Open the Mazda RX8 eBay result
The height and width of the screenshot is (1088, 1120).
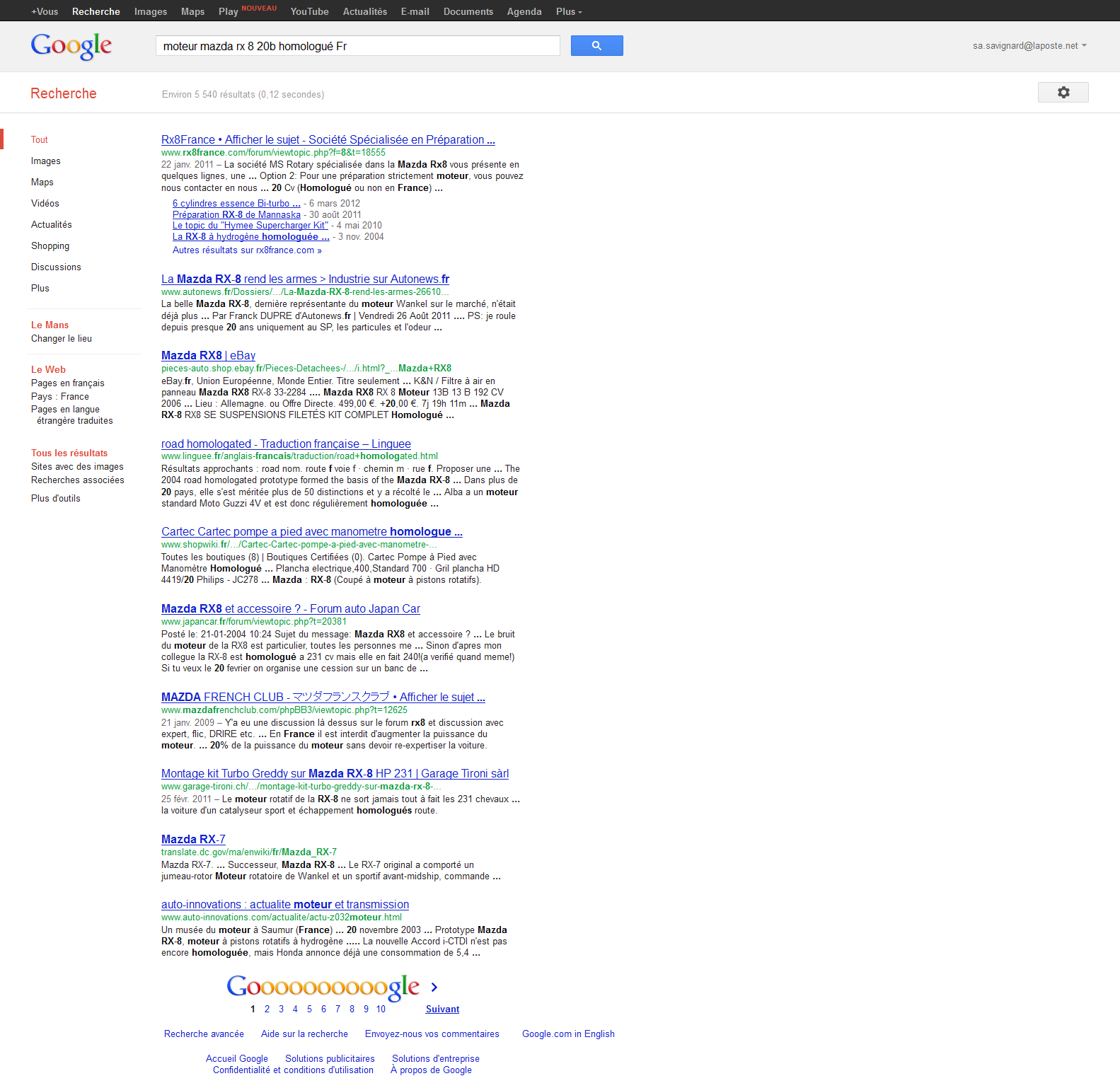click(x=208, y=356)
